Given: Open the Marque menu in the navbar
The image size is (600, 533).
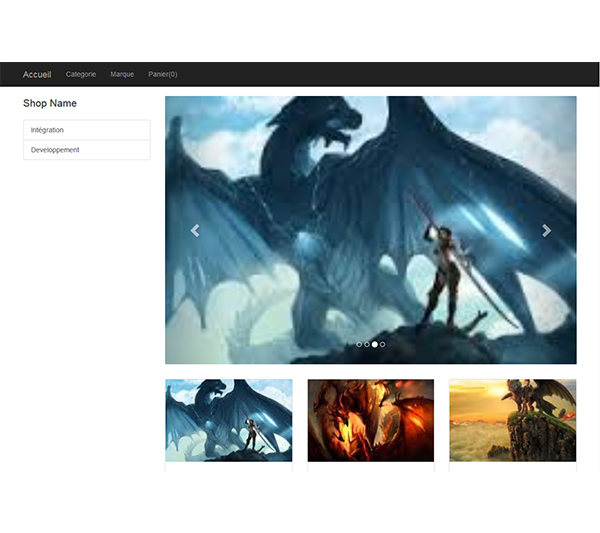Looking at the screenshot, I should (122, 74).
